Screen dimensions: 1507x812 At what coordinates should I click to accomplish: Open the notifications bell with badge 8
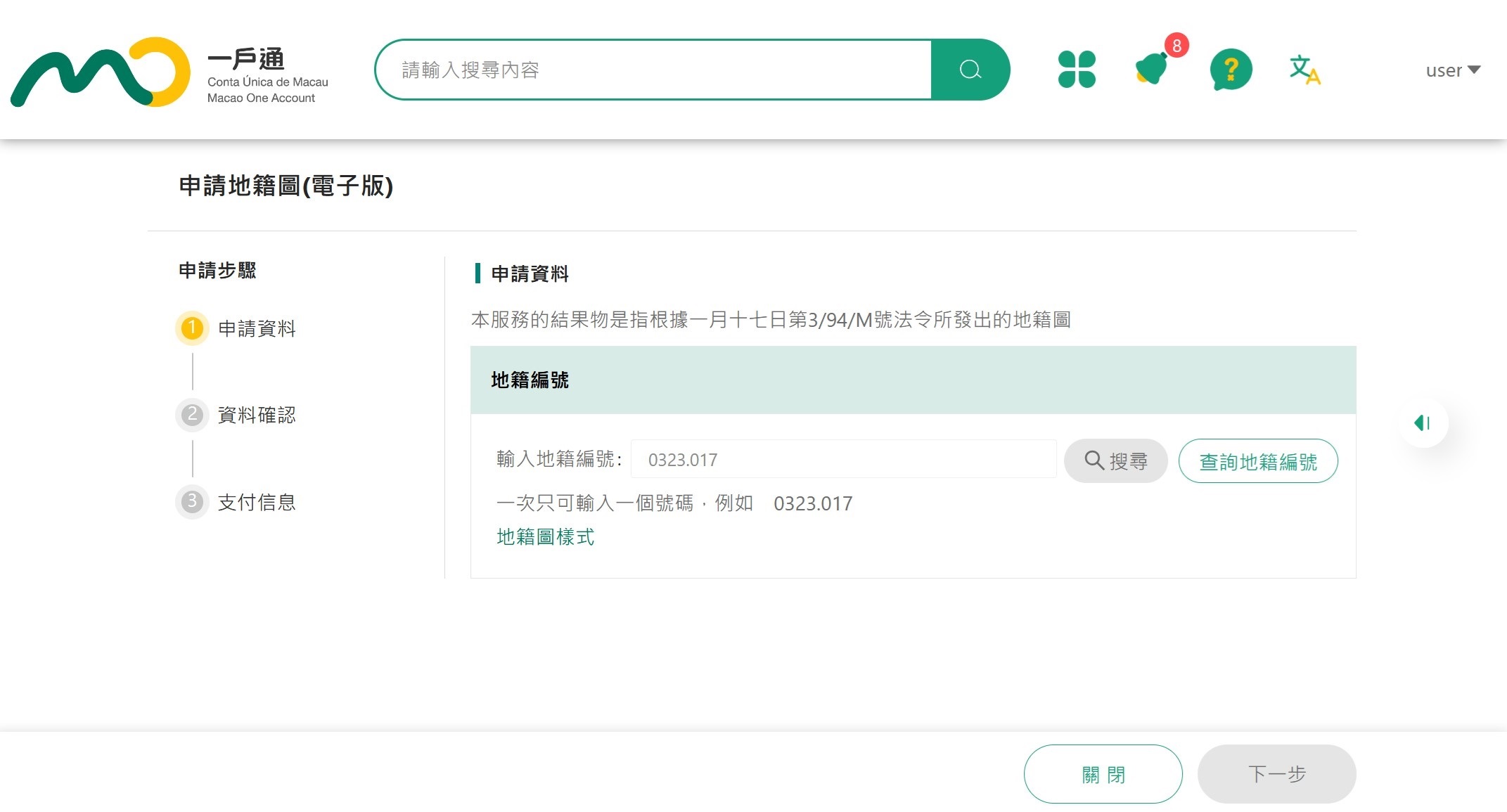1153,69
